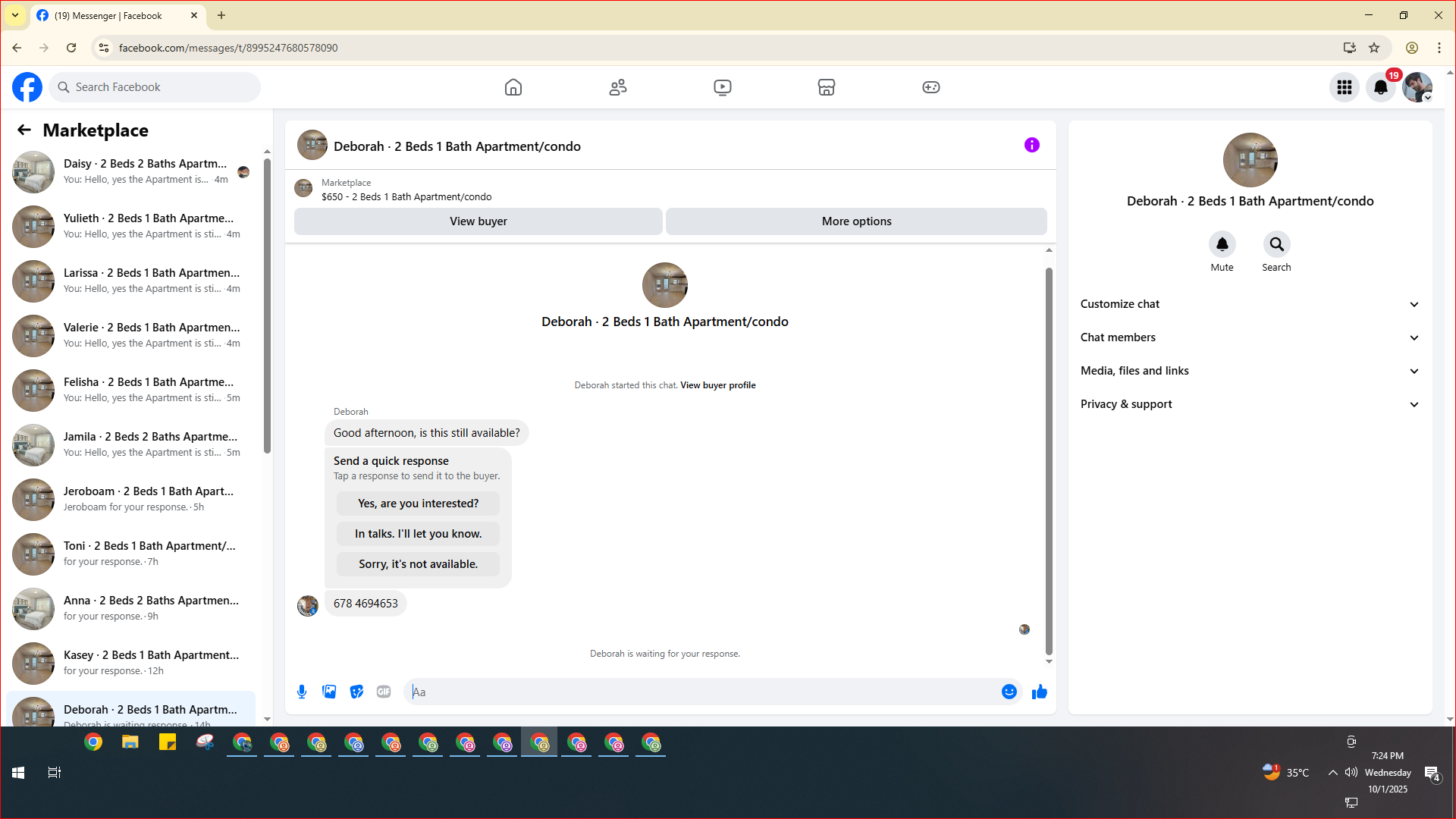The height and width of the screenshot is (819, 1456).
Task: Open the Yulieth conversation
Action: point(131,227)
